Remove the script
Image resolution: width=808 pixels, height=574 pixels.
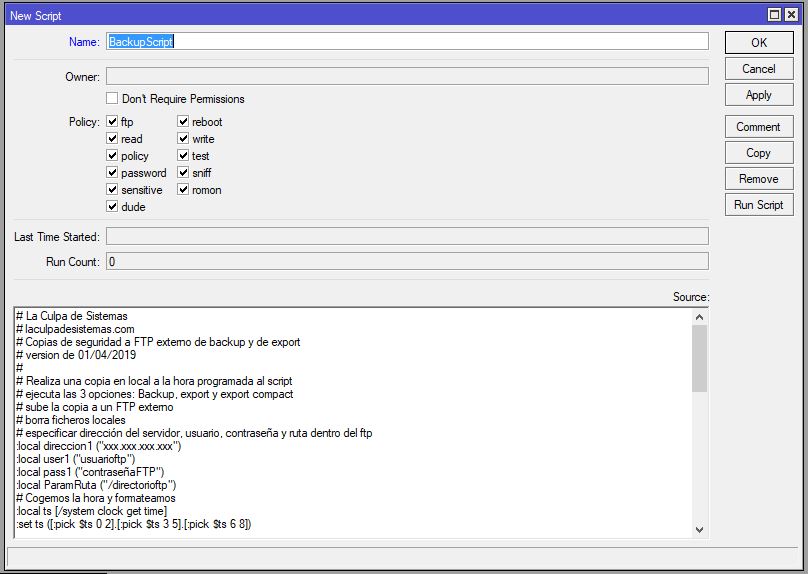coord(758,179)
